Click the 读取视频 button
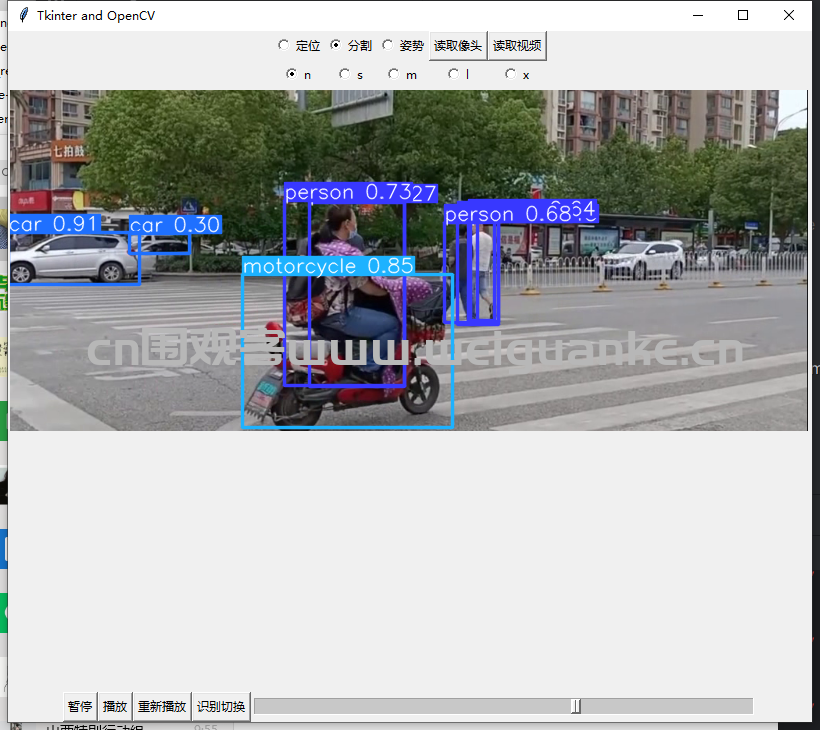Screen dimensions: 820x730 point(517,46)
